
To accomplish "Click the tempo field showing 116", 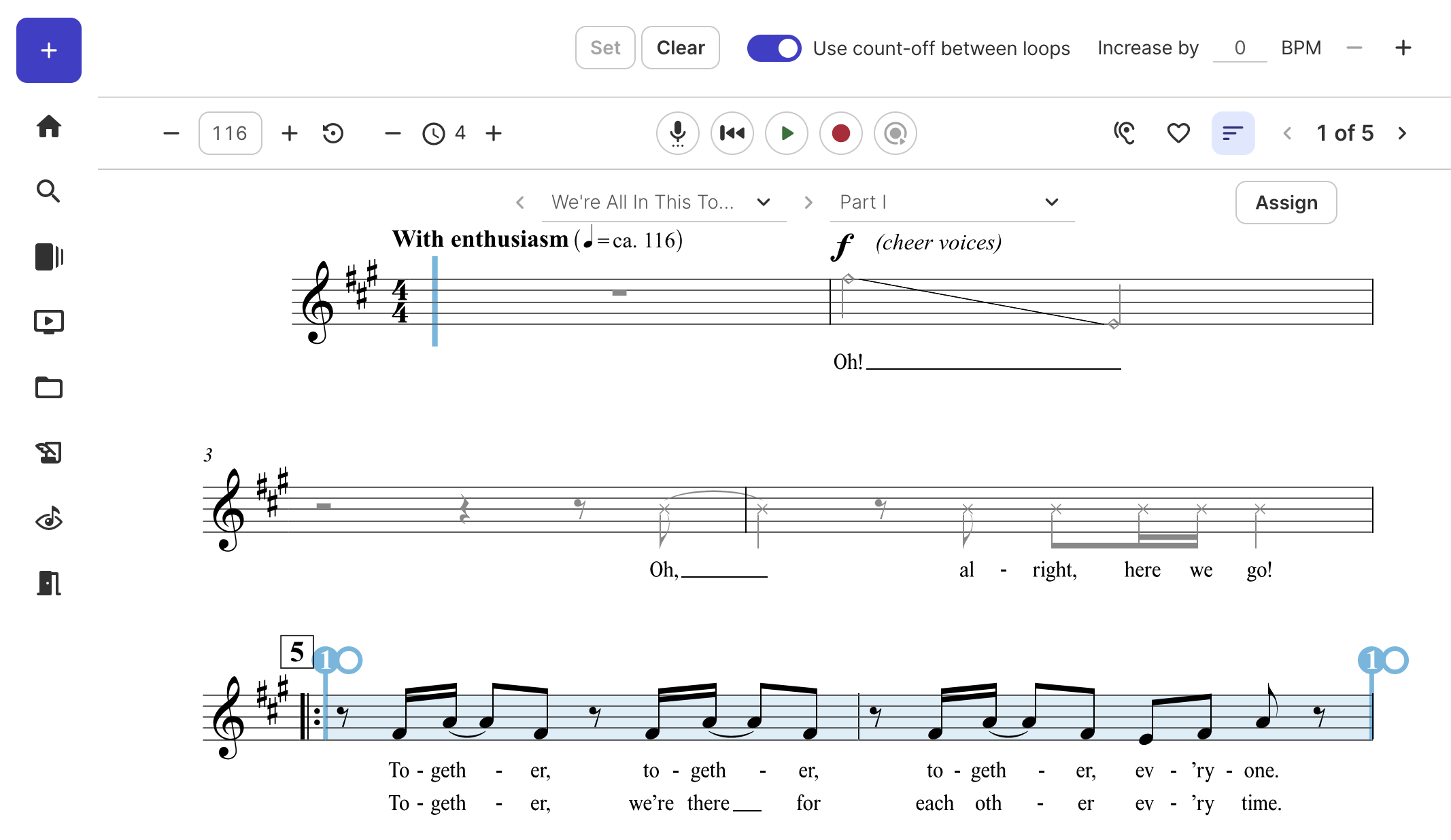I will coord(230,133).
